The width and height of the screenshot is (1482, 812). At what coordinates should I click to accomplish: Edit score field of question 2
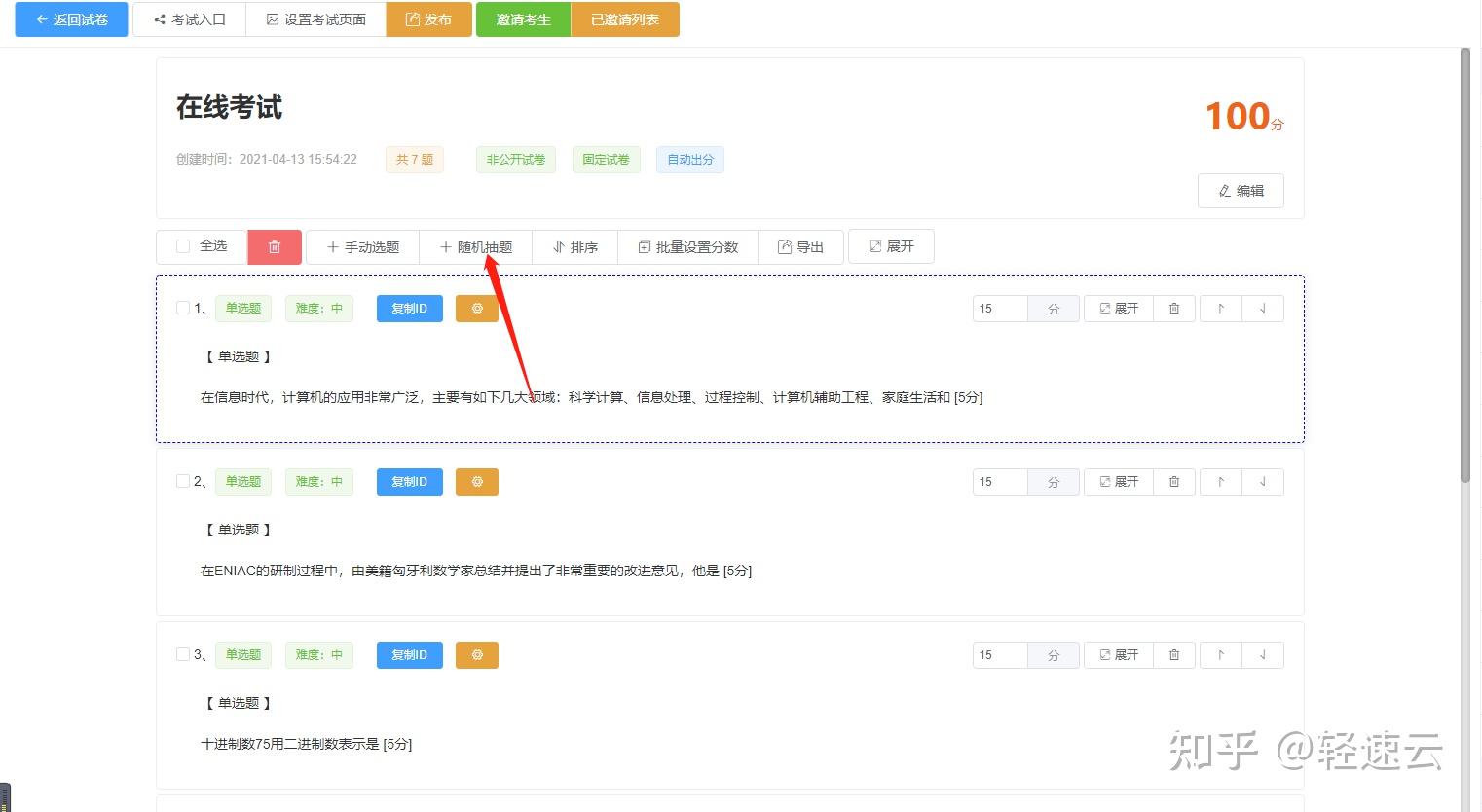click(1000, 482)
